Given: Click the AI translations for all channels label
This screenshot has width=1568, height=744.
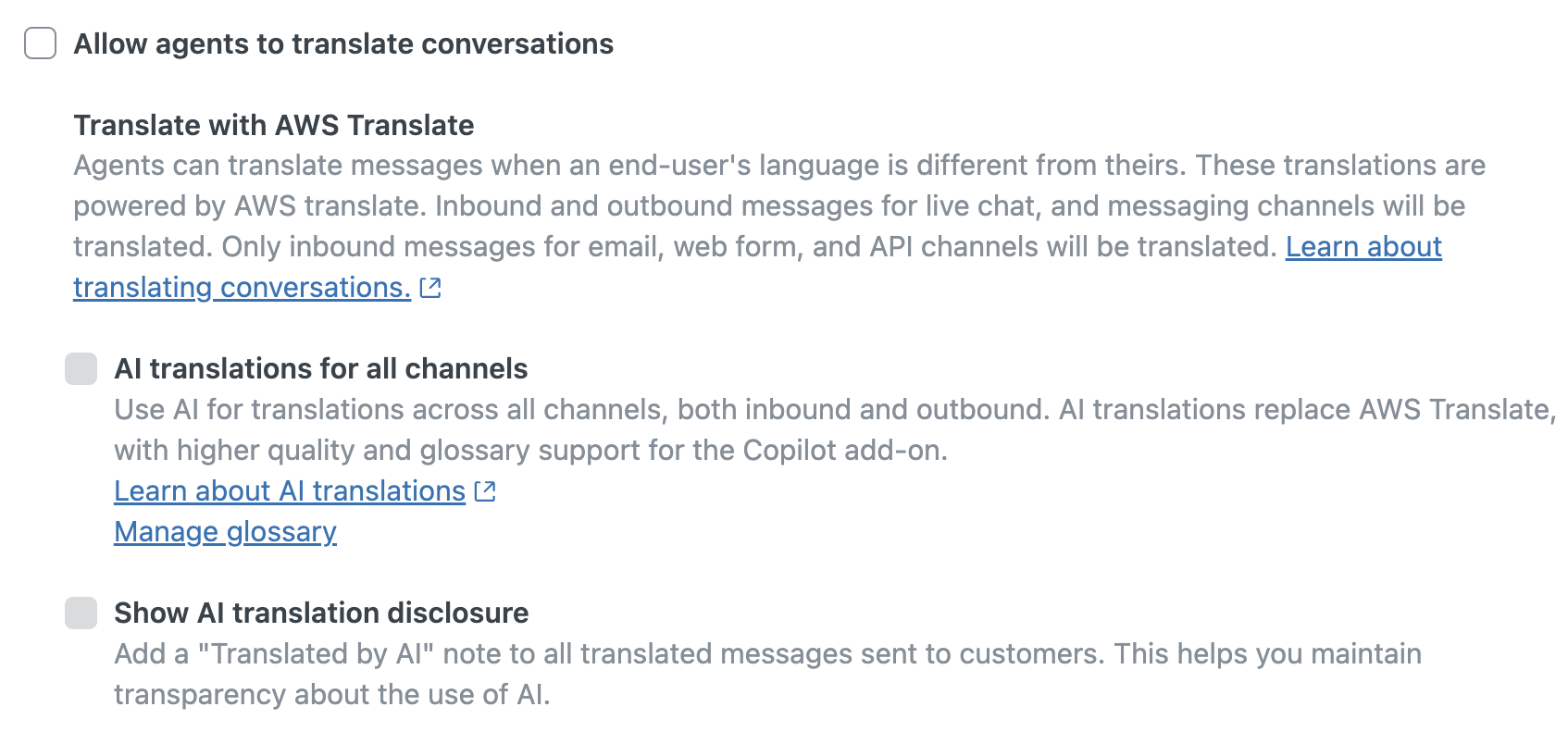Looking at the screenshot, I should pyautogui.click(x=320, y=368).
